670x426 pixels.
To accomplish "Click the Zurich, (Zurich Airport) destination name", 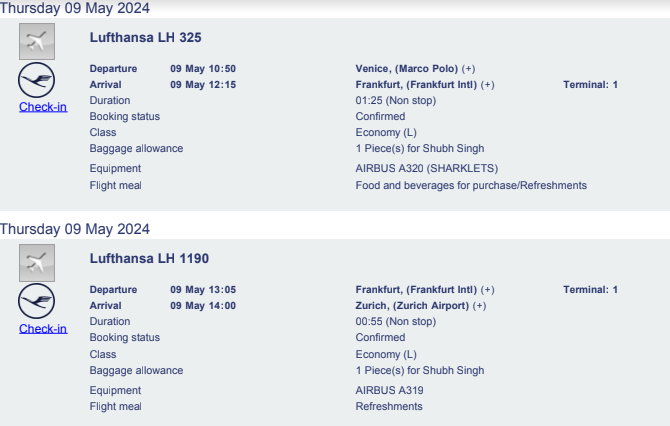I will [412, 306].
